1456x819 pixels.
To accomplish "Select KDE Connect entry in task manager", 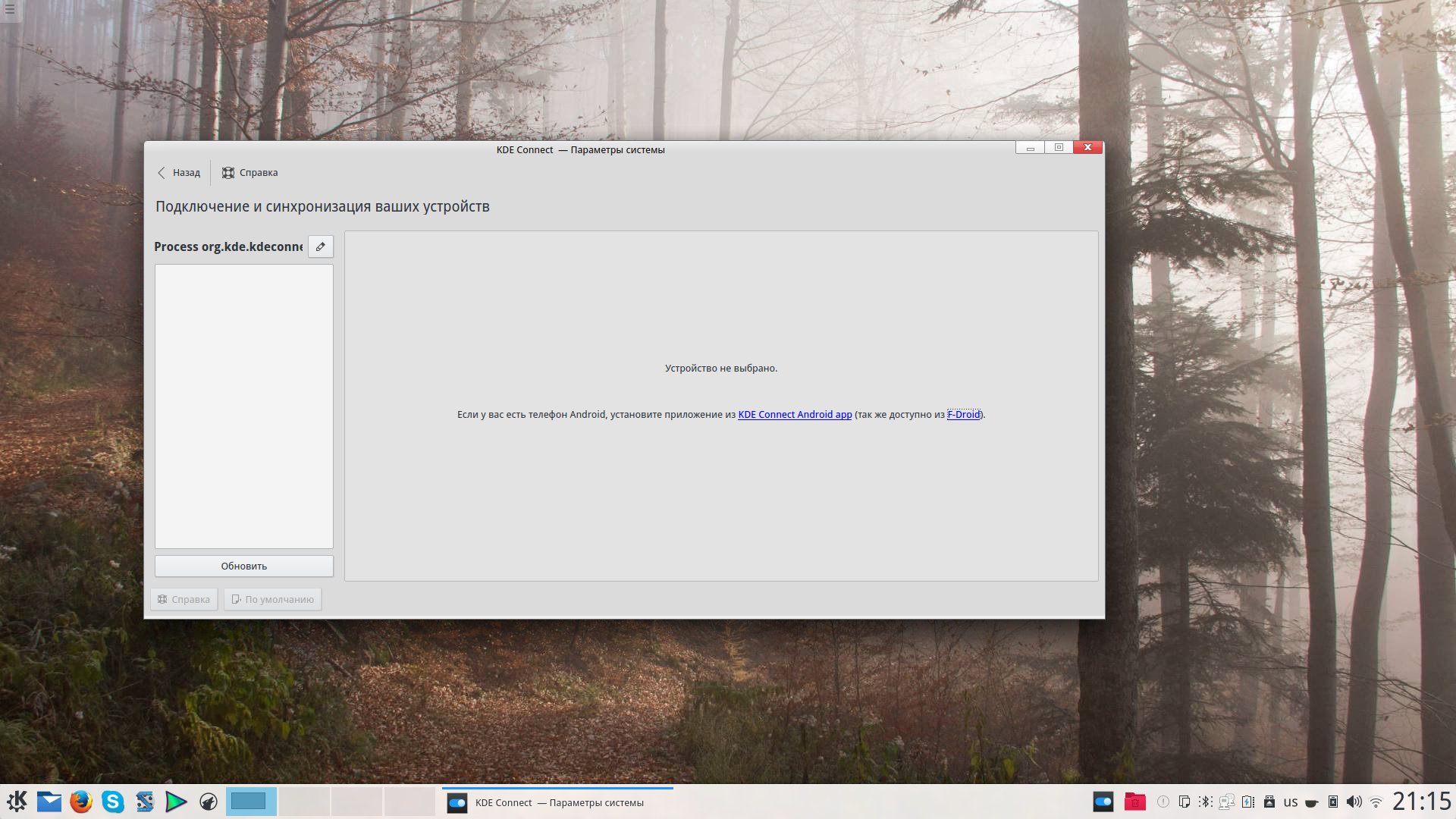I will tap(557, 802).
